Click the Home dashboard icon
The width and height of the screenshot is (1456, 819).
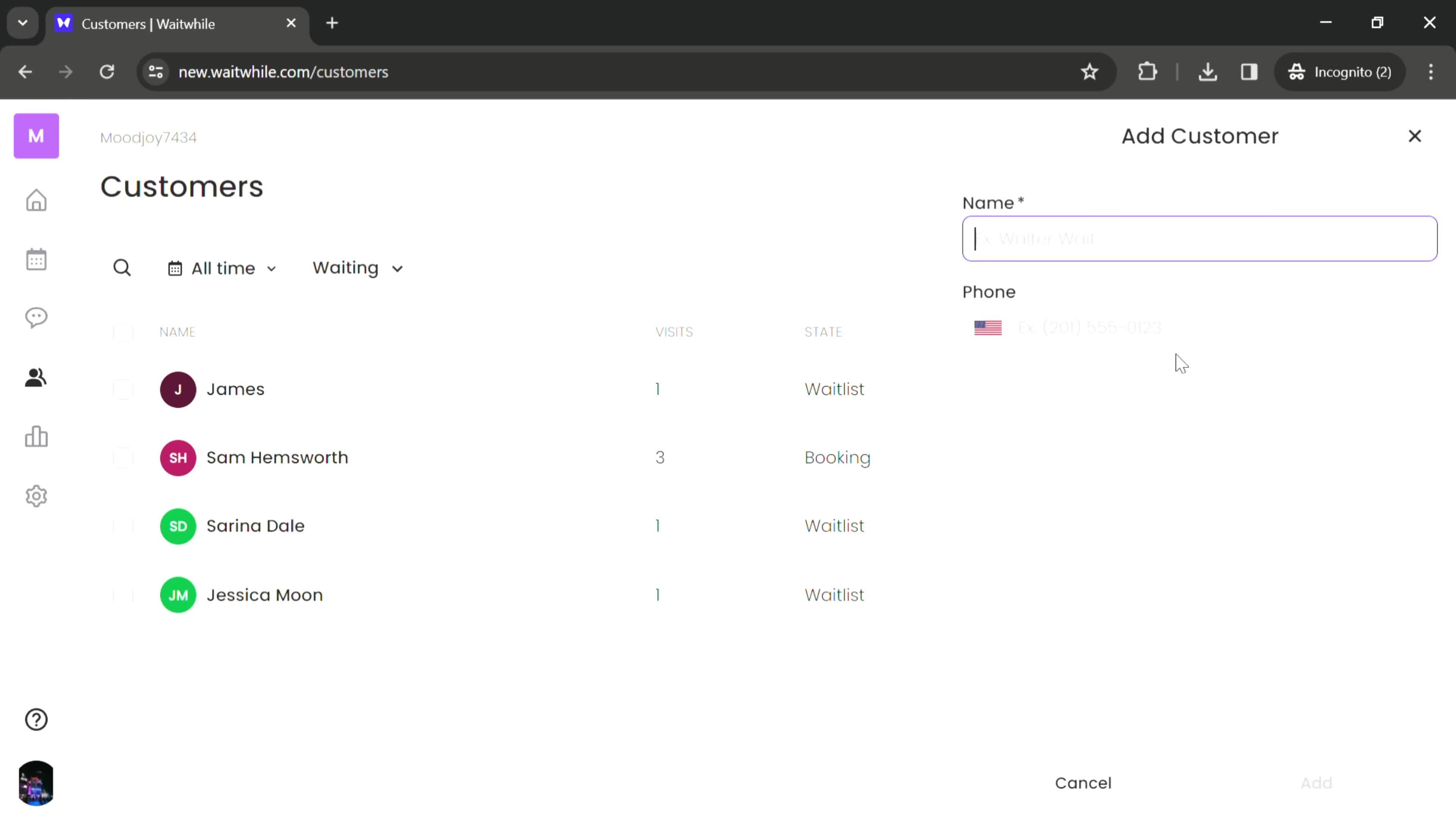pos(36,200)
